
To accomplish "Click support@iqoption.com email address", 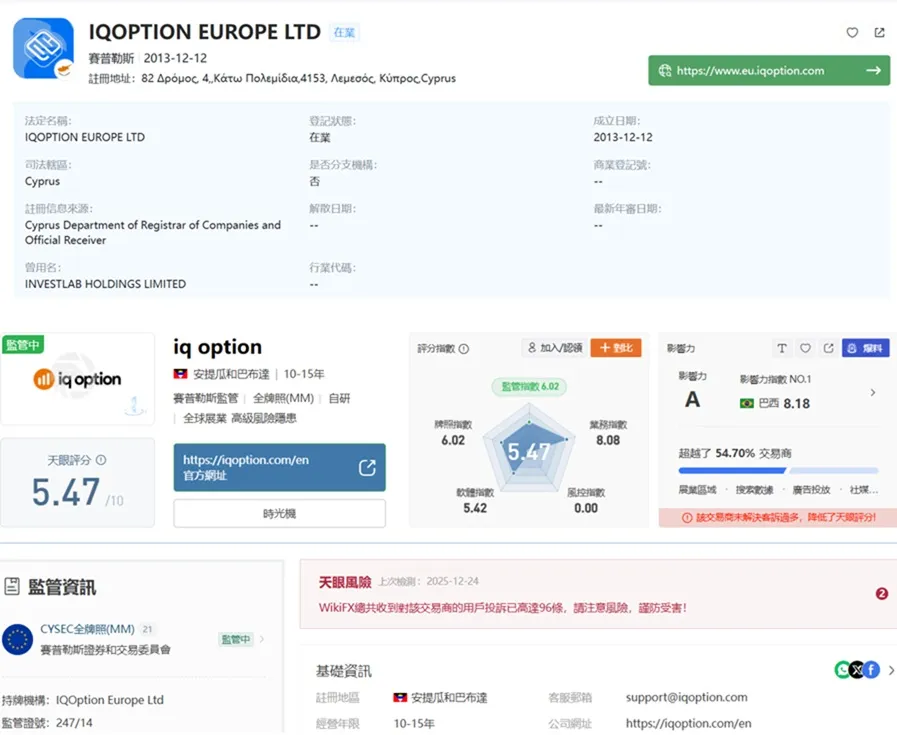I will 686,697.
